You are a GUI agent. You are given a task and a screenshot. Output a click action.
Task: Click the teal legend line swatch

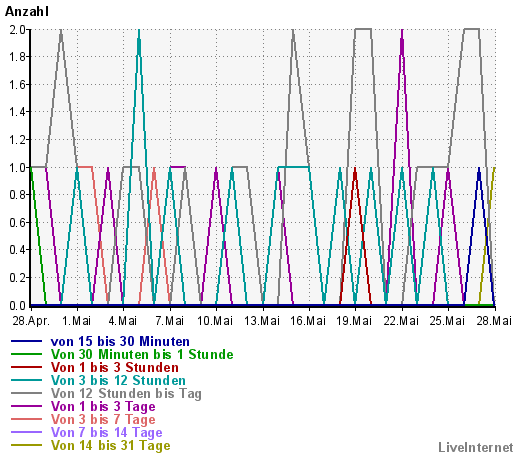click(27, 380)
